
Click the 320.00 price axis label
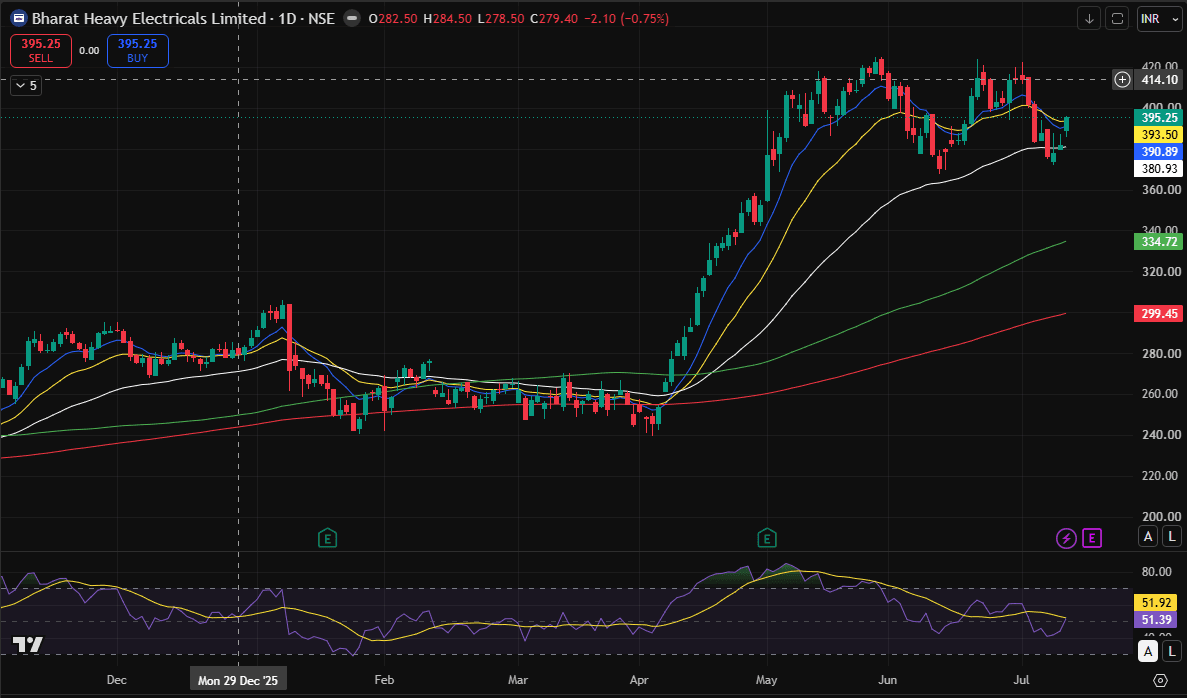click(1161, 271)
